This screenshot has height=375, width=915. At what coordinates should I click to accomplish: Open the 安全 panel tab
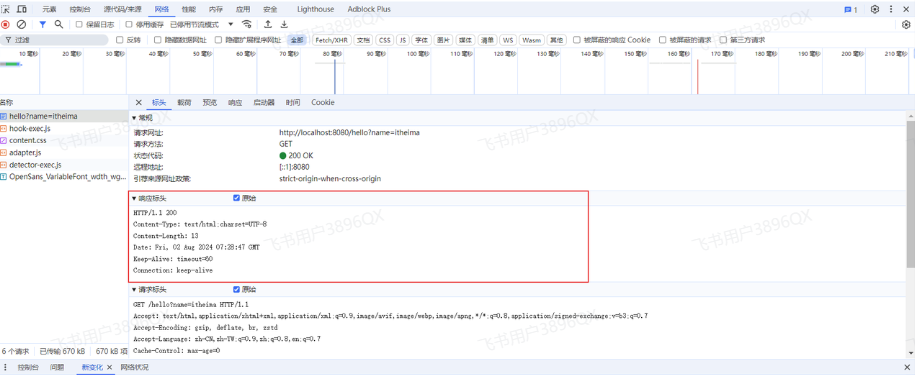[x=270, y=9]
